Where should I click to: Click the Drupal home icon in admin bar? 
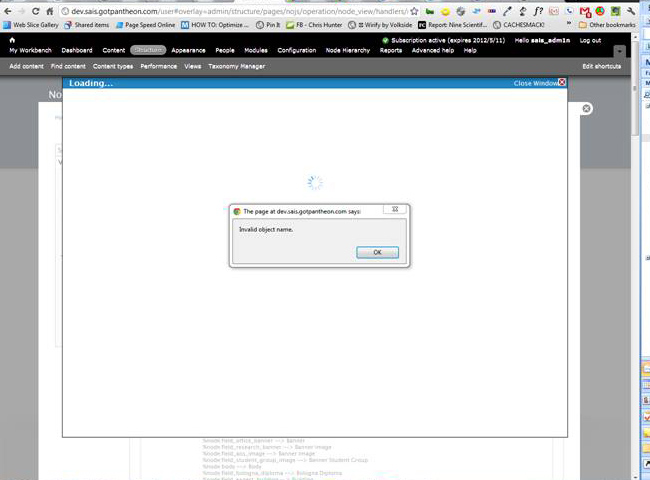(12, 40)
